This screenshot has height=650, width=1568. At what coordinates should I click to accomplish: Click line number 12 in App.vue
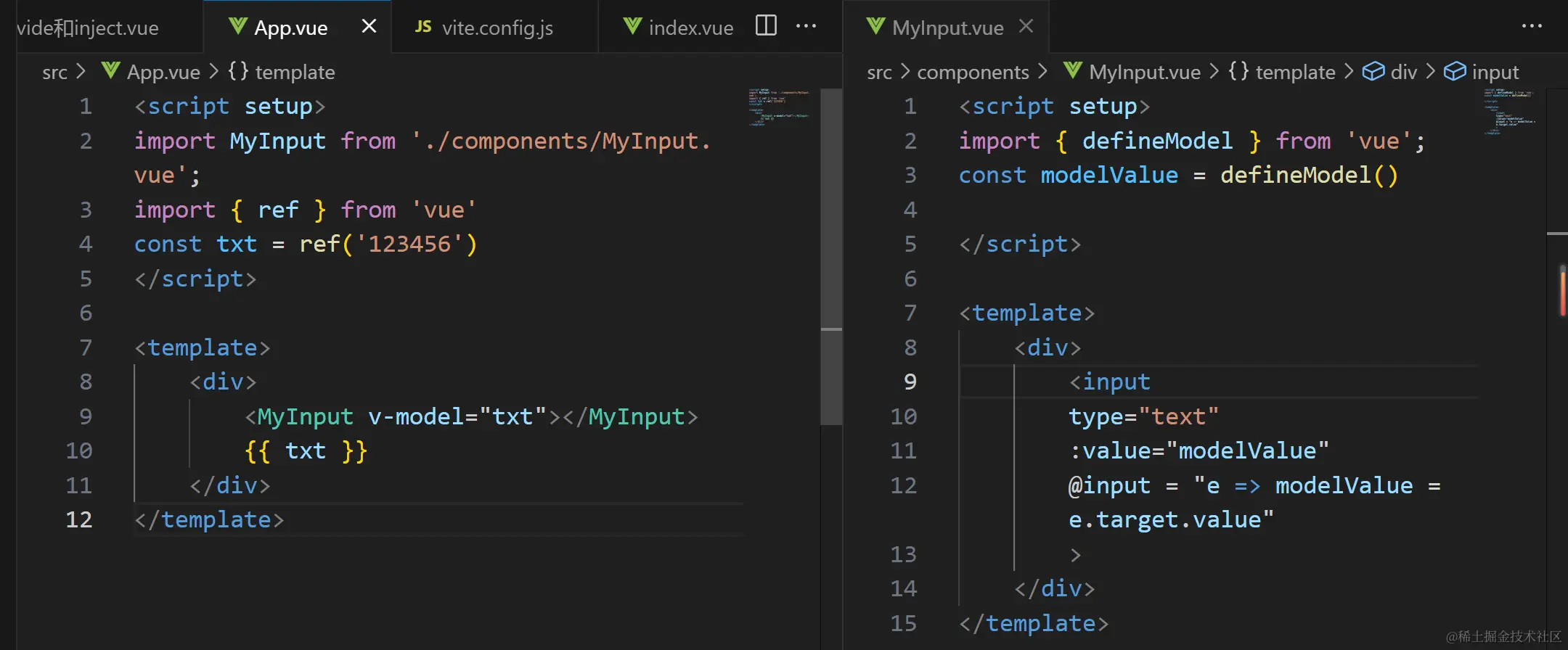point(79,519)
